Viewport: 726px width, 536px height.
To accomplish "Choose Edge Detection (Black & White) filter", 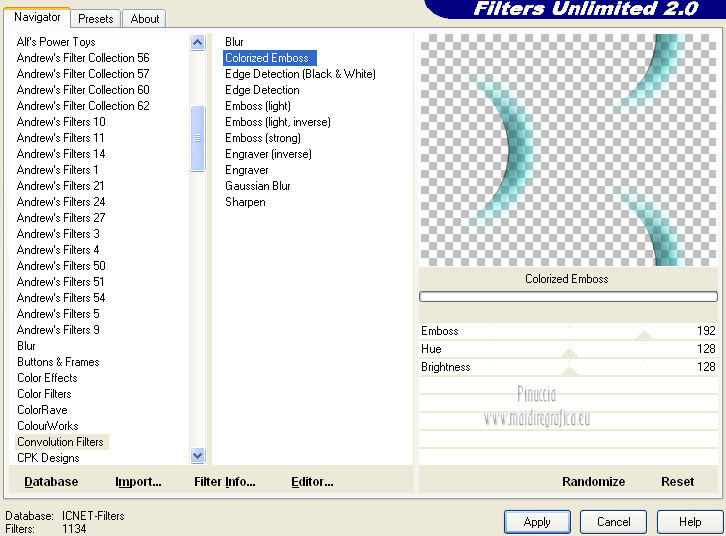I will pyautogui.click(x=300, y=74).
